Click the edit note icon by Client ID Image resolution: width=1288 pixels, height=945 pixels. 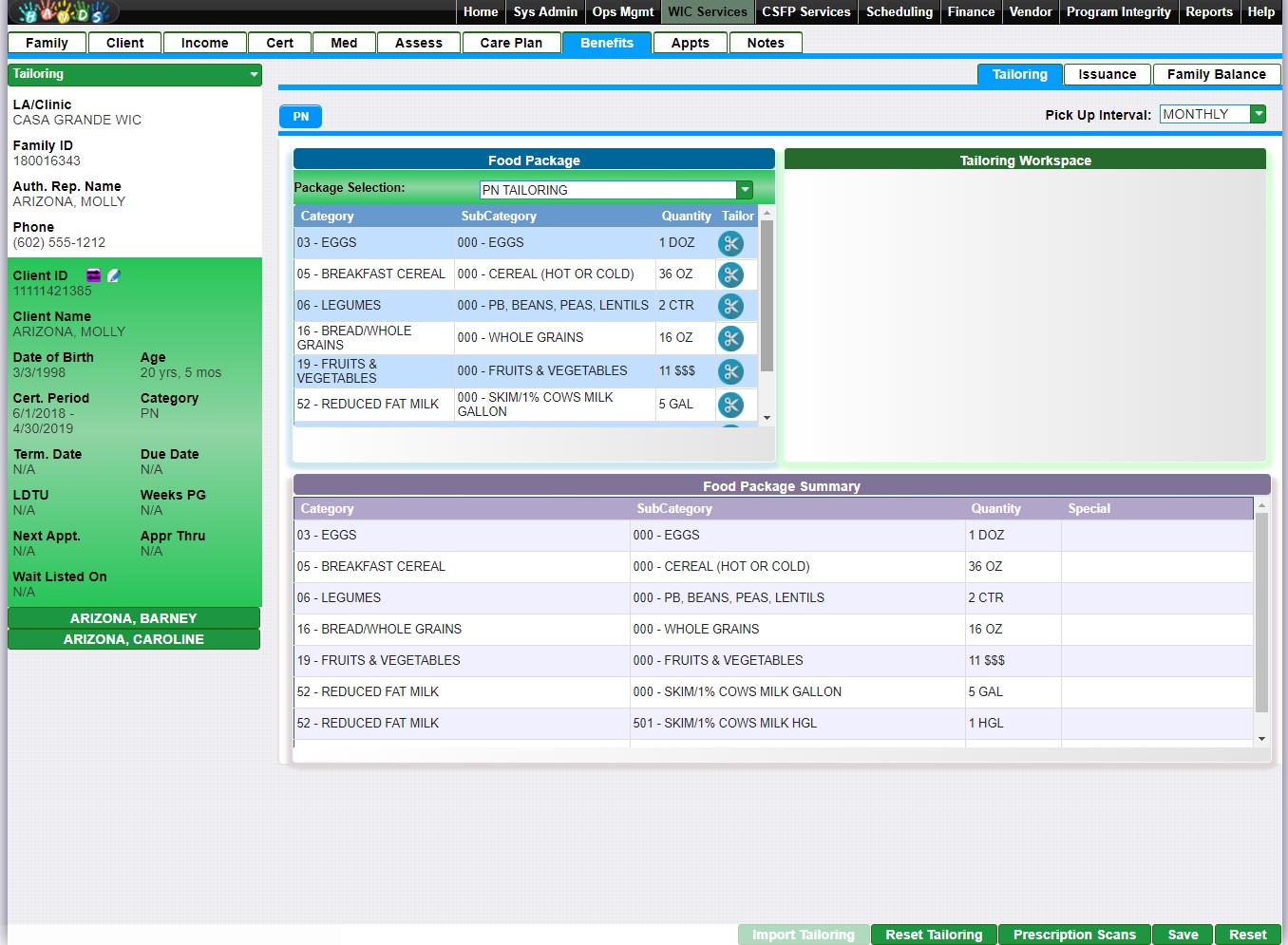[x=114, y=275]
